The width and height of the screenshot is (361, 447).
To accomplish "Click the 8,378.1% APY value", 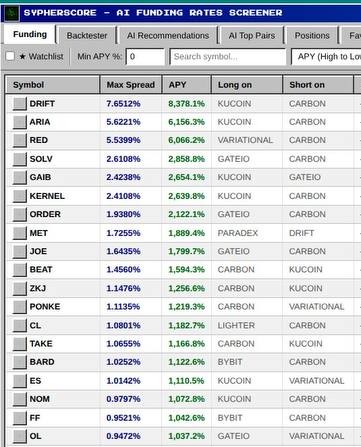I will (186, 104).
